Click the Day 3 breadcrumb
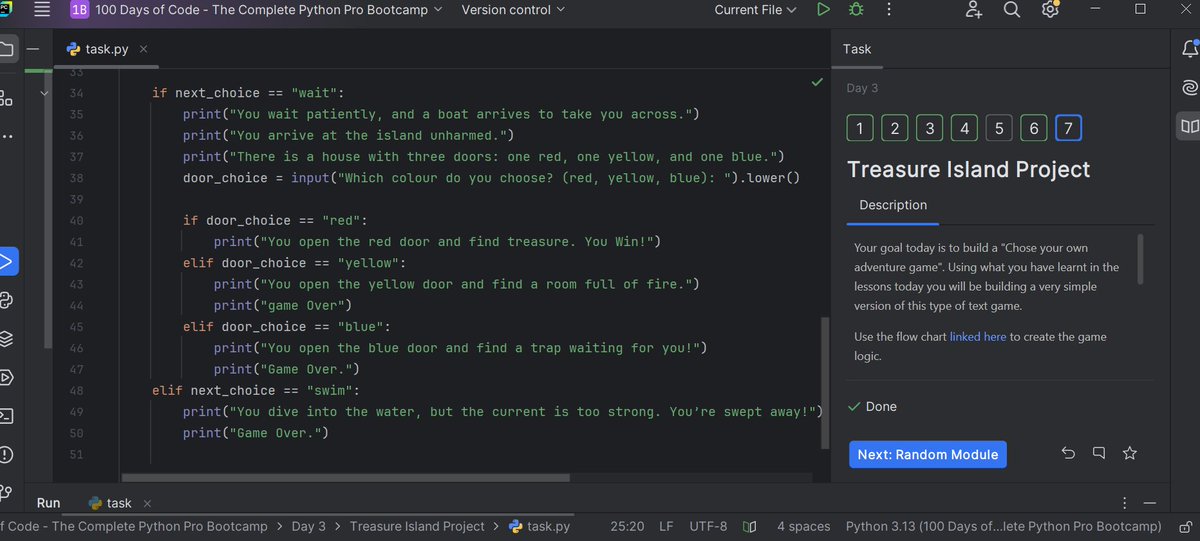Viewport: 1200px width, 541px height. (x=309, y=526)
